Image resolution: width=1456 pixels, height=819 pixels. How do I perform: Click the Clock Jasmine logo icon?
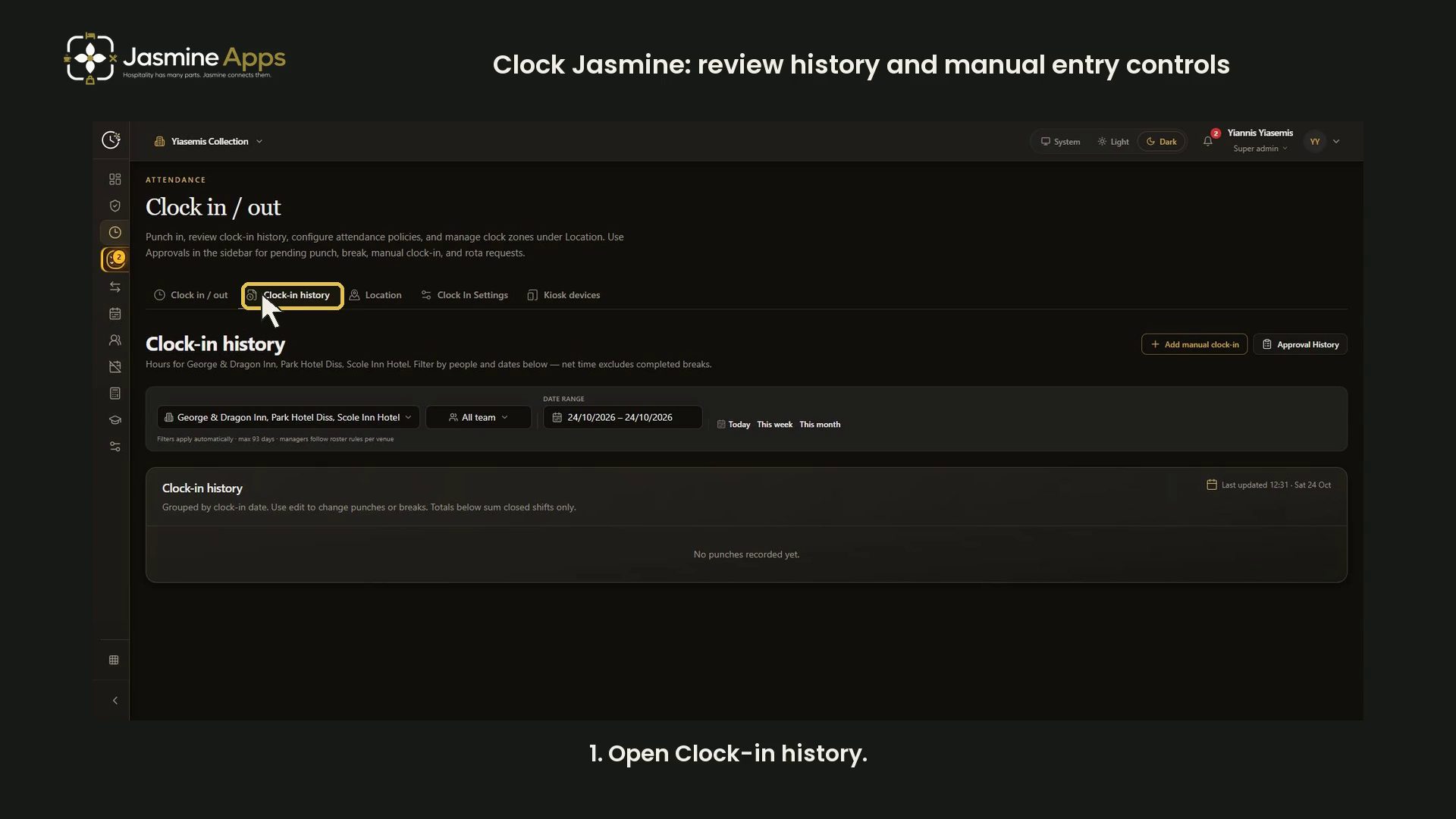[x=111, y=140]
